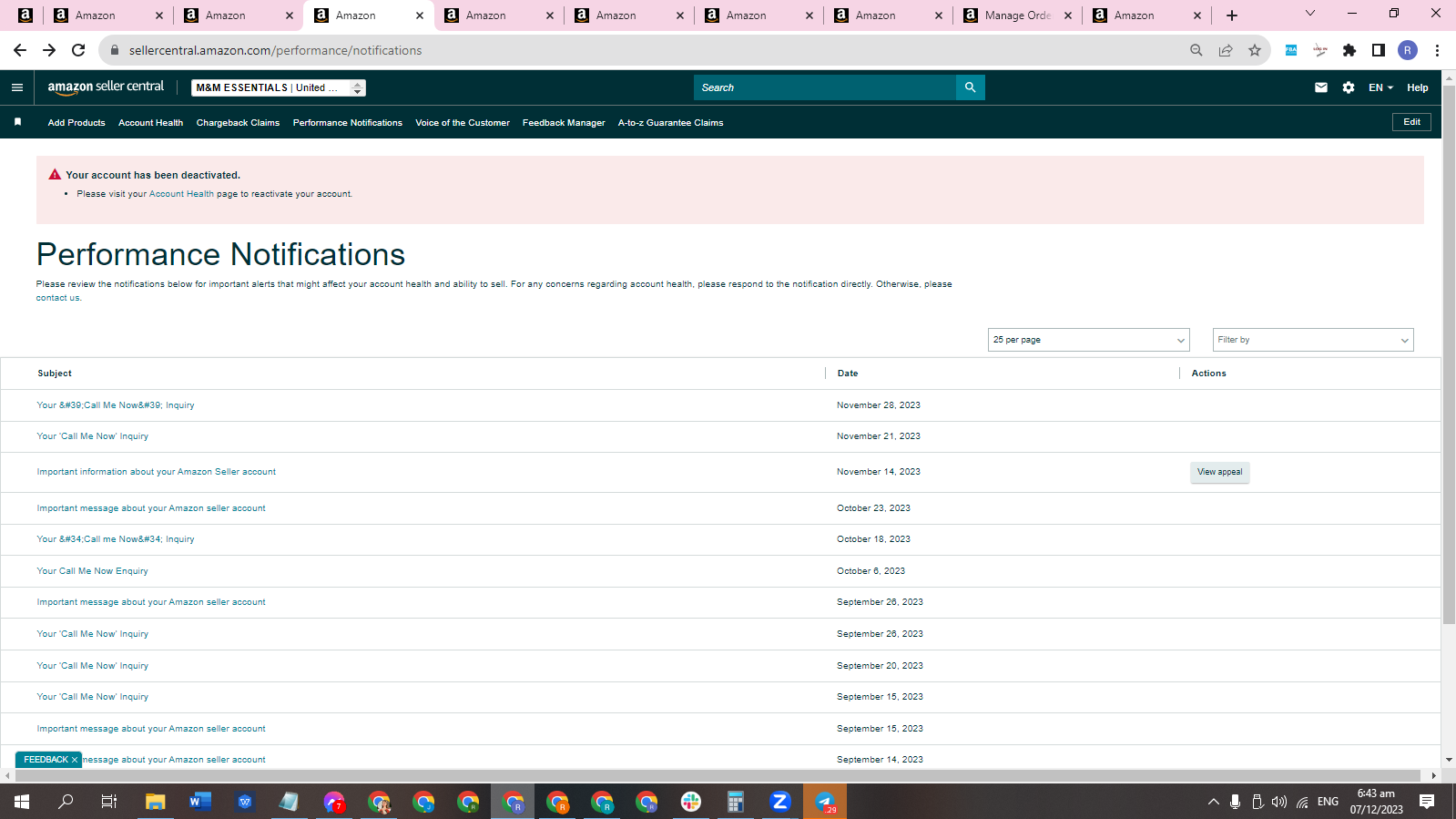The height and width of the screenshot is (819, 1456).
Task: Switch to the Manage Orders browser tab
Action: [1018, 15]
